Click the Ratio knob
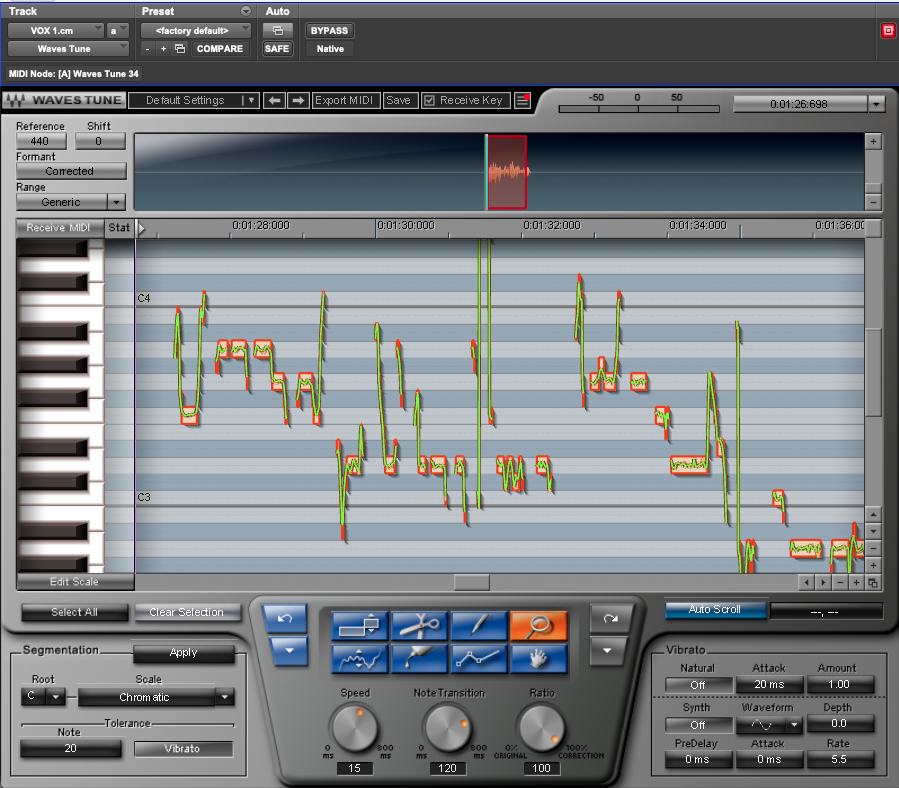 click(541, 728)
